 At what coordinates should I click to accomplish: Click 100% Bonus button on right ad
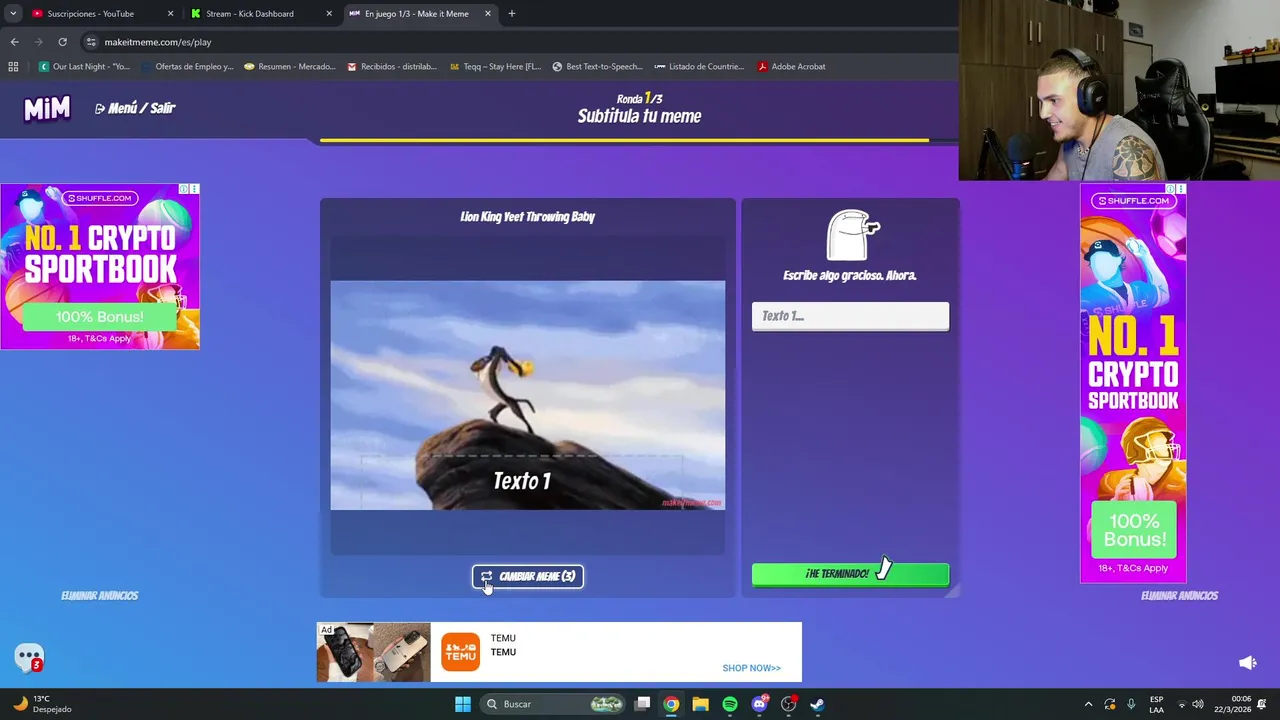coord(1134,530)
